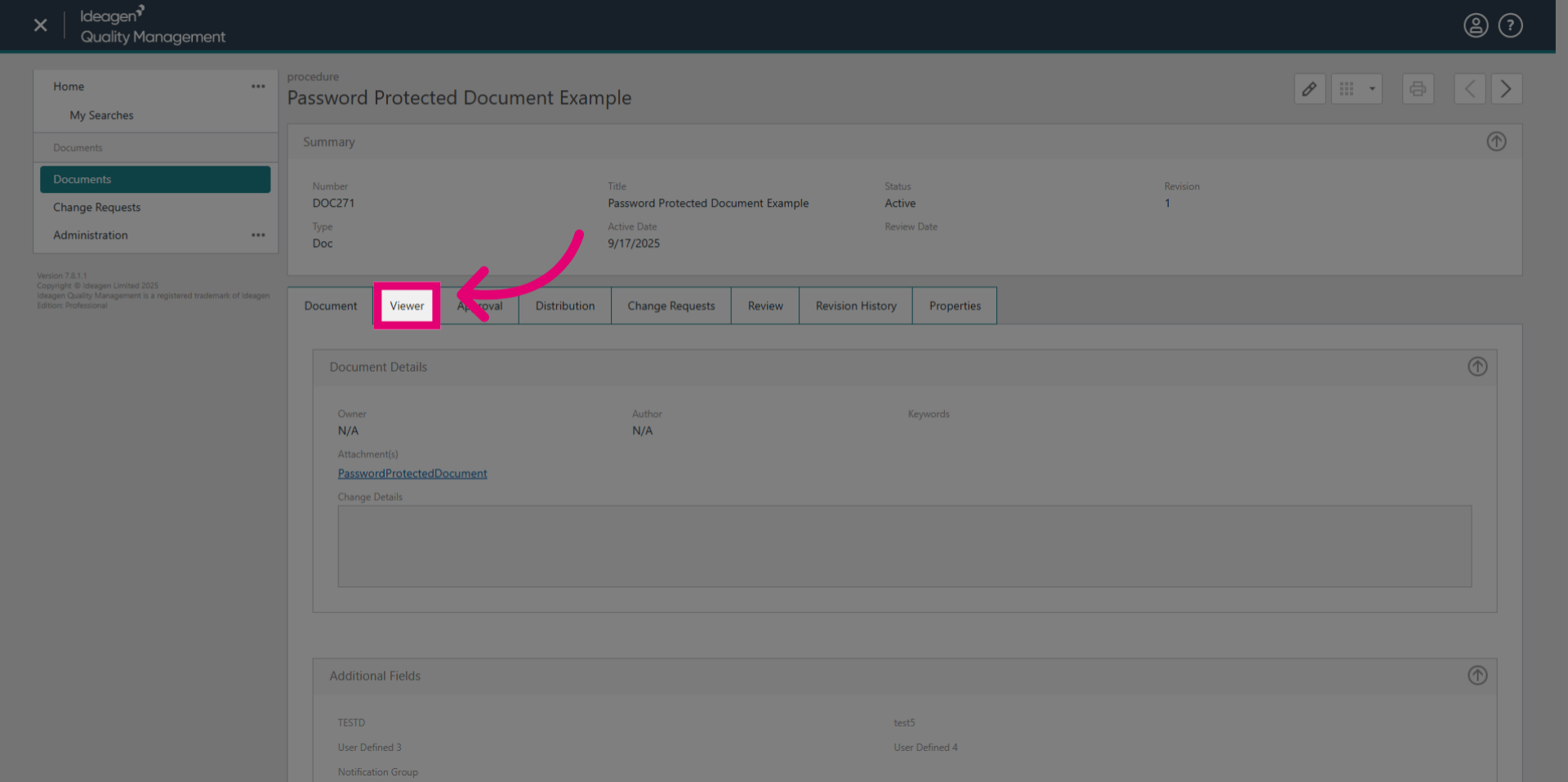Open the Home menu ellipsis
Screen dimensions: 1568x782
258,87
